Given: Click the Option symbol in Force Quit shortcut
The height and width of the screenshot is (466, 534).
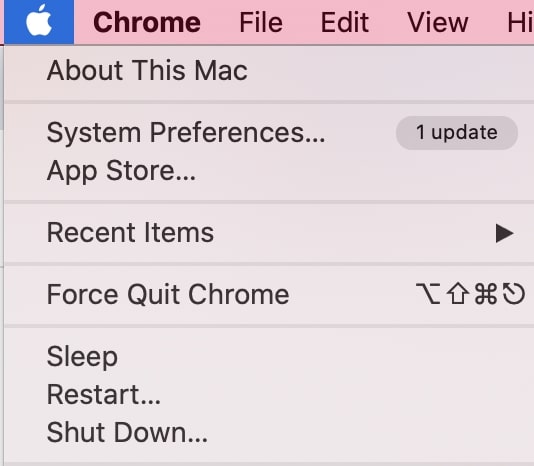Looking at the screenshot, I should pyautogui.click(x=428, y=294).
